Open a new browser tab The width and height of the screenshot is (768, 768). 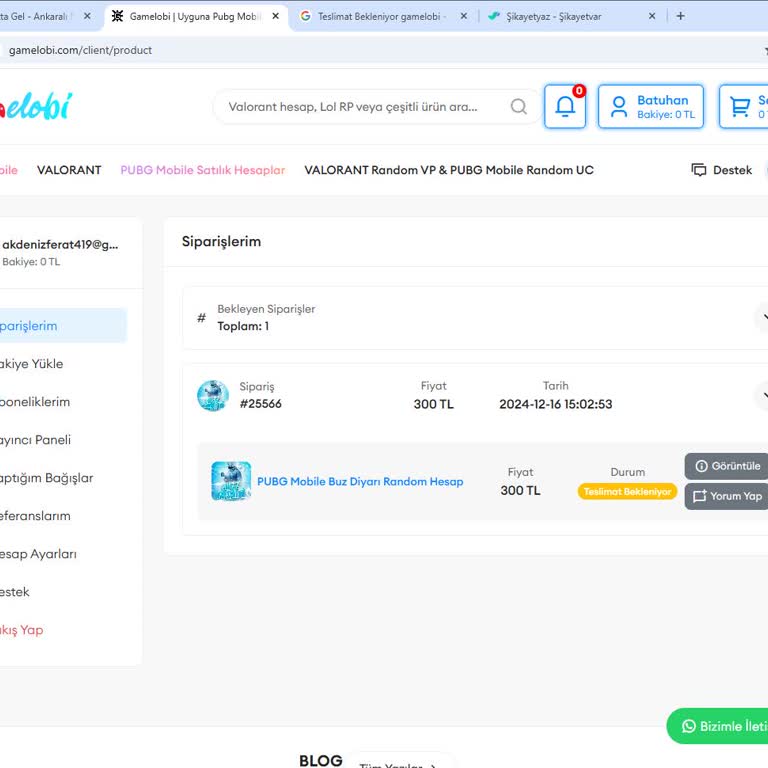pyautogui.click(x=680, y=16)
